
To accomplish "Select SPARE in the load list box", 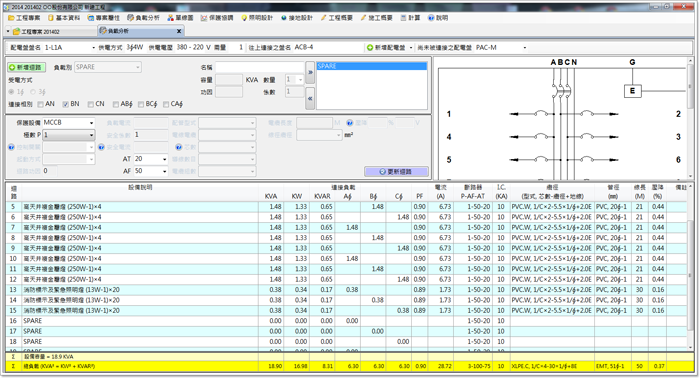I will coord(371,66).
